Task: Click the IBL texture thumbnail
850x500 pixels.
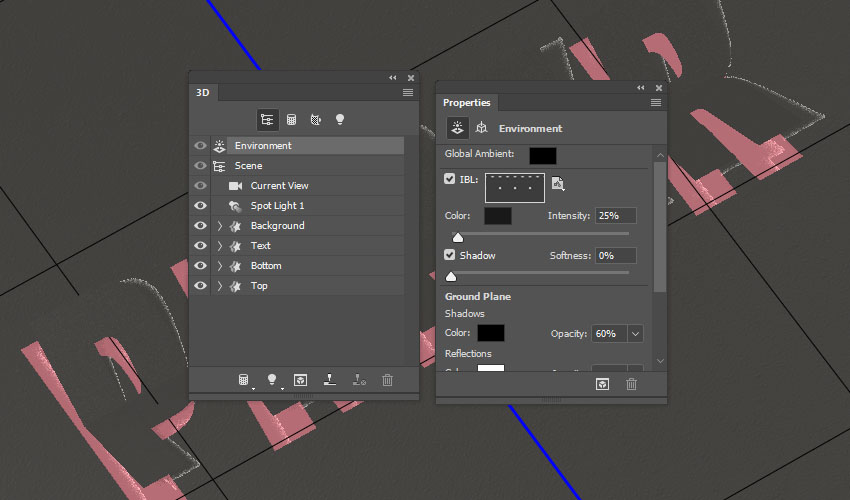Action: coord(515,188)
